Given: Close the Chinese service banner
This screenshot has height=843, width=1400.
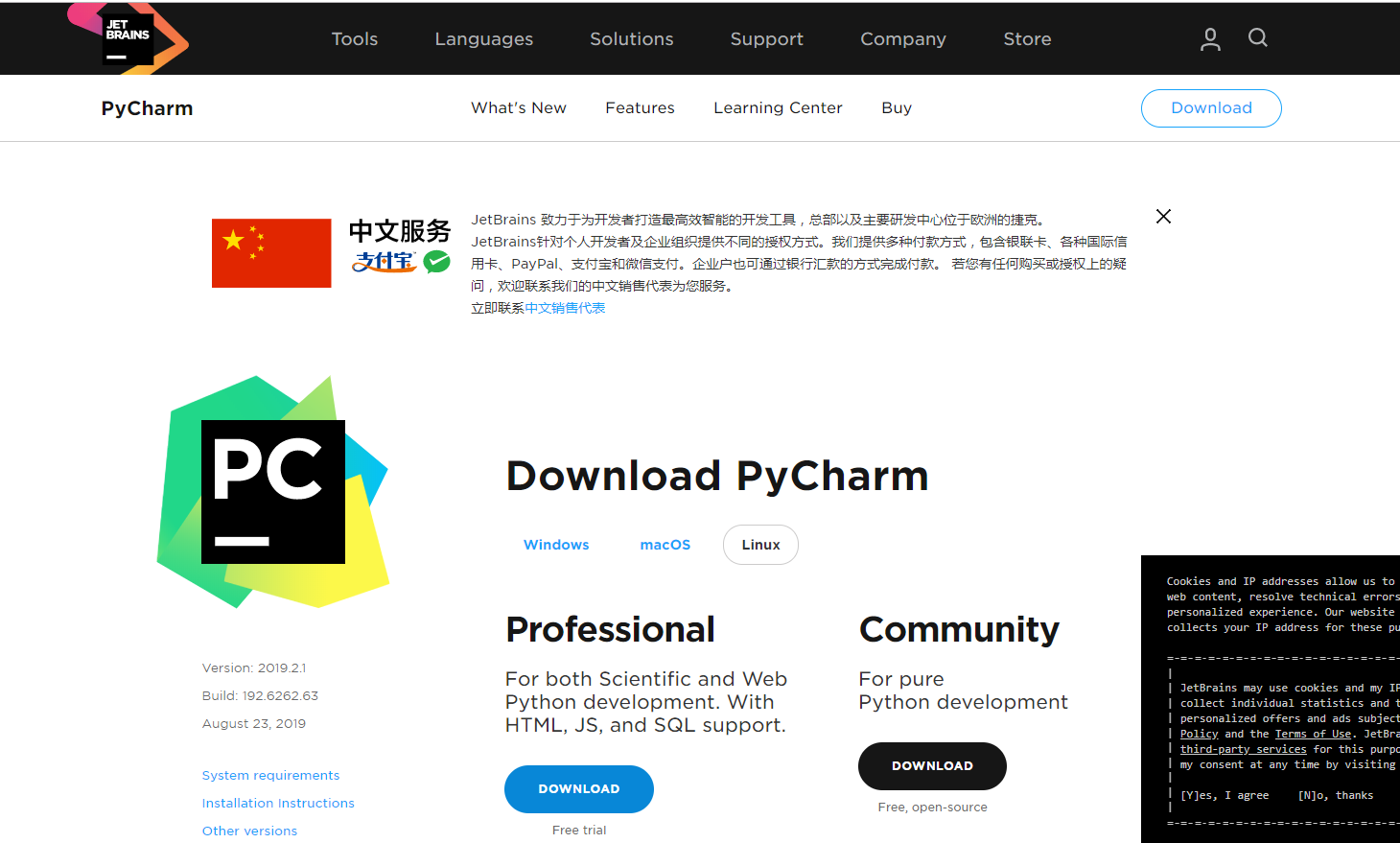Looking at the screenshot, I should click(1163, 217).
